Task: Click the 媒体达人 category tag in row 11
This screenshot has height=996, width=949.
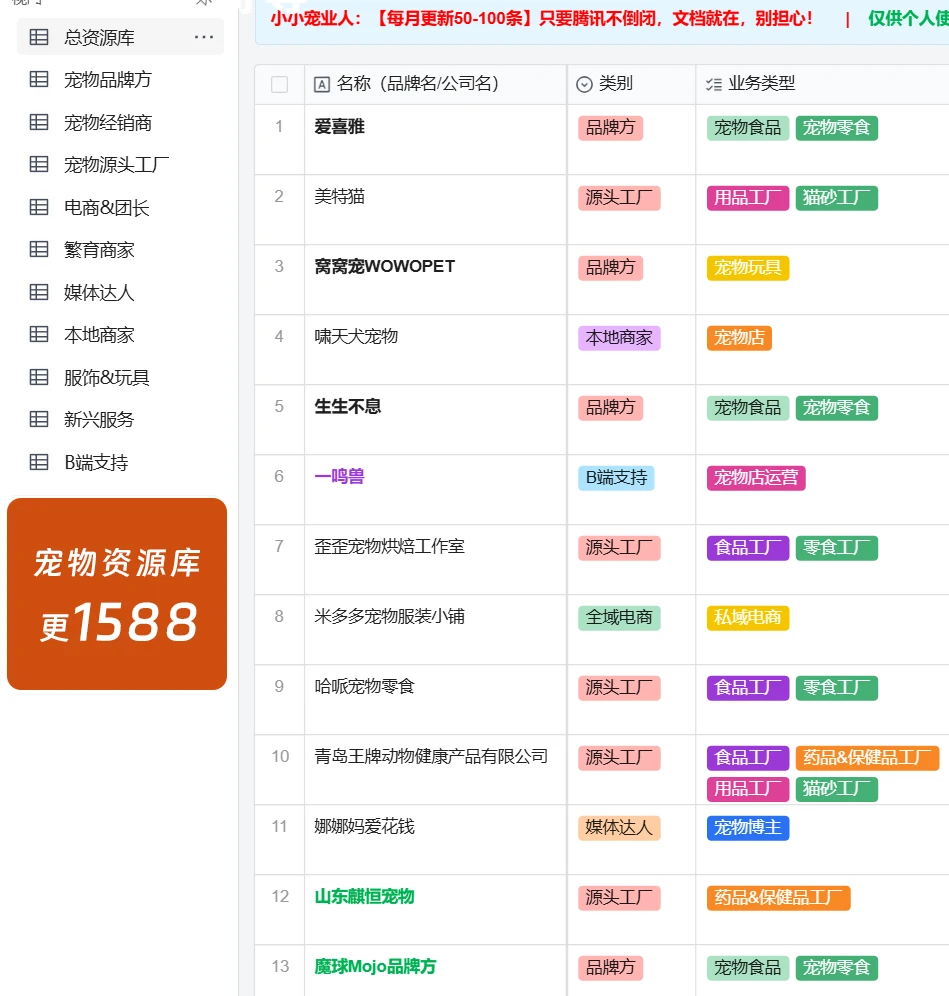Action: tap(619, 828)
